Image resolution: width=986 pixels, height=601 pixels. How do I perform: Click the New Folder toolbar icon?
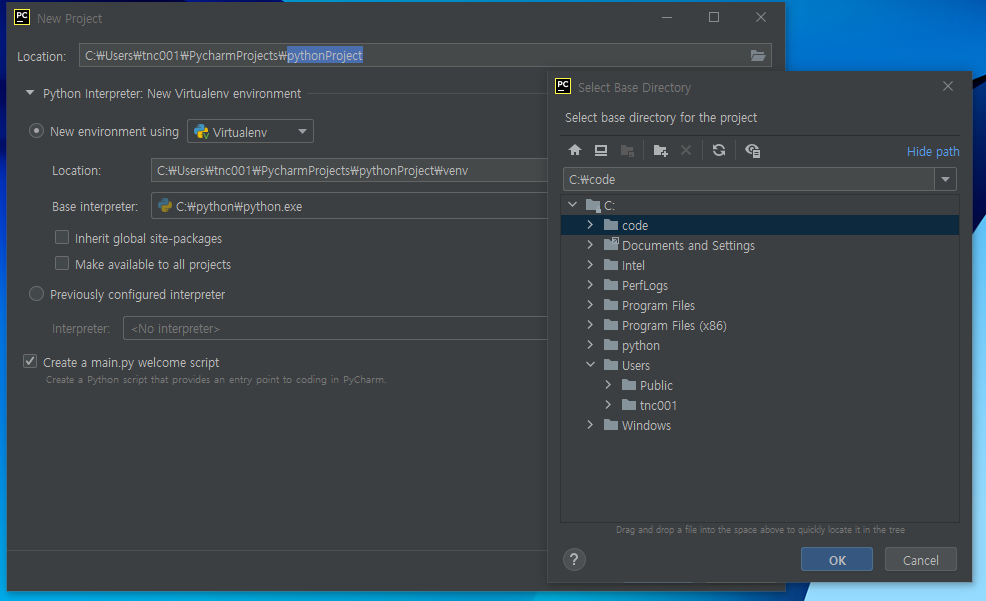click(660, 150)
